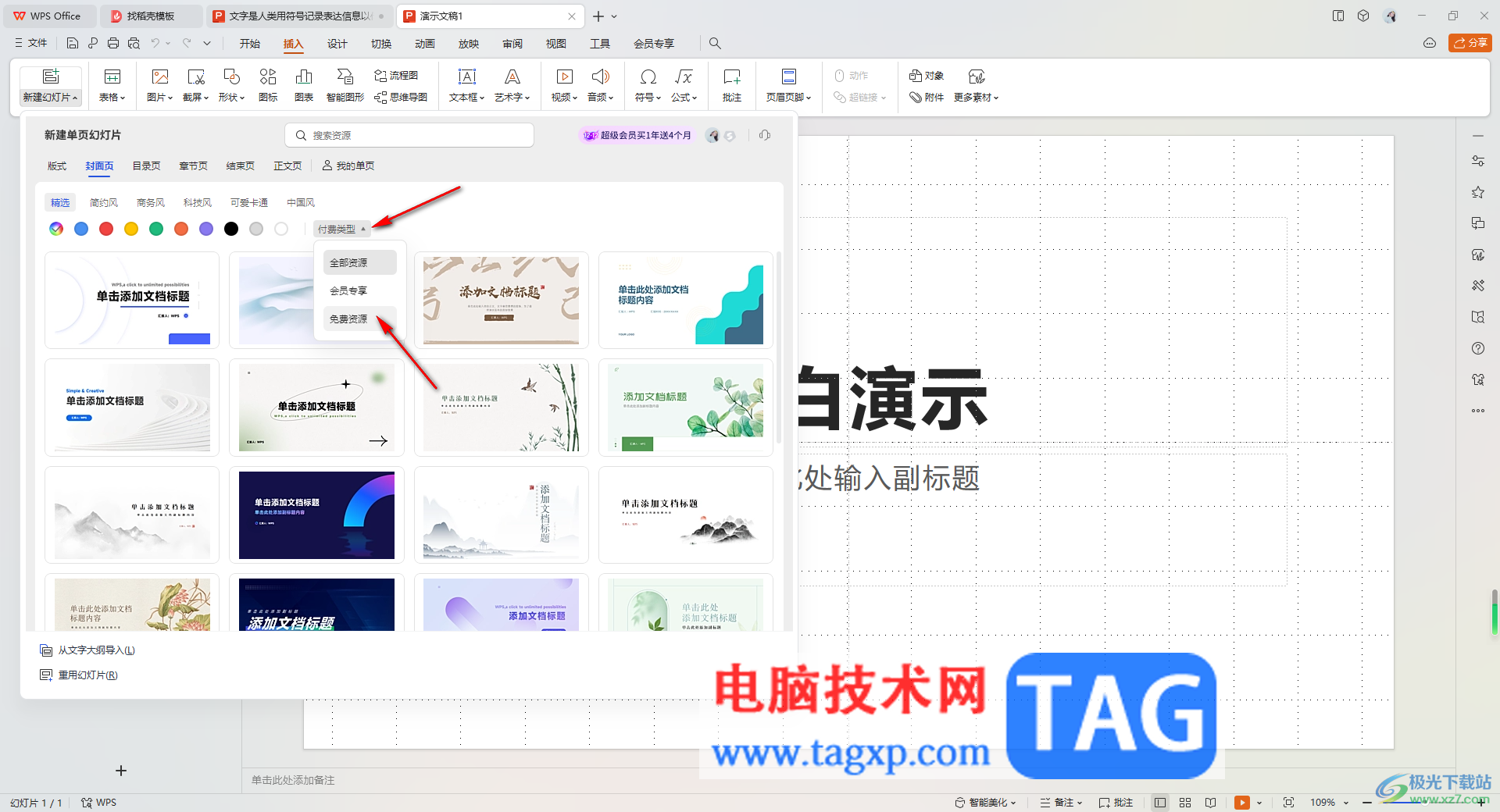
Task: Insert a 思维导图 mind map
Action: click(x=401, y=97)
